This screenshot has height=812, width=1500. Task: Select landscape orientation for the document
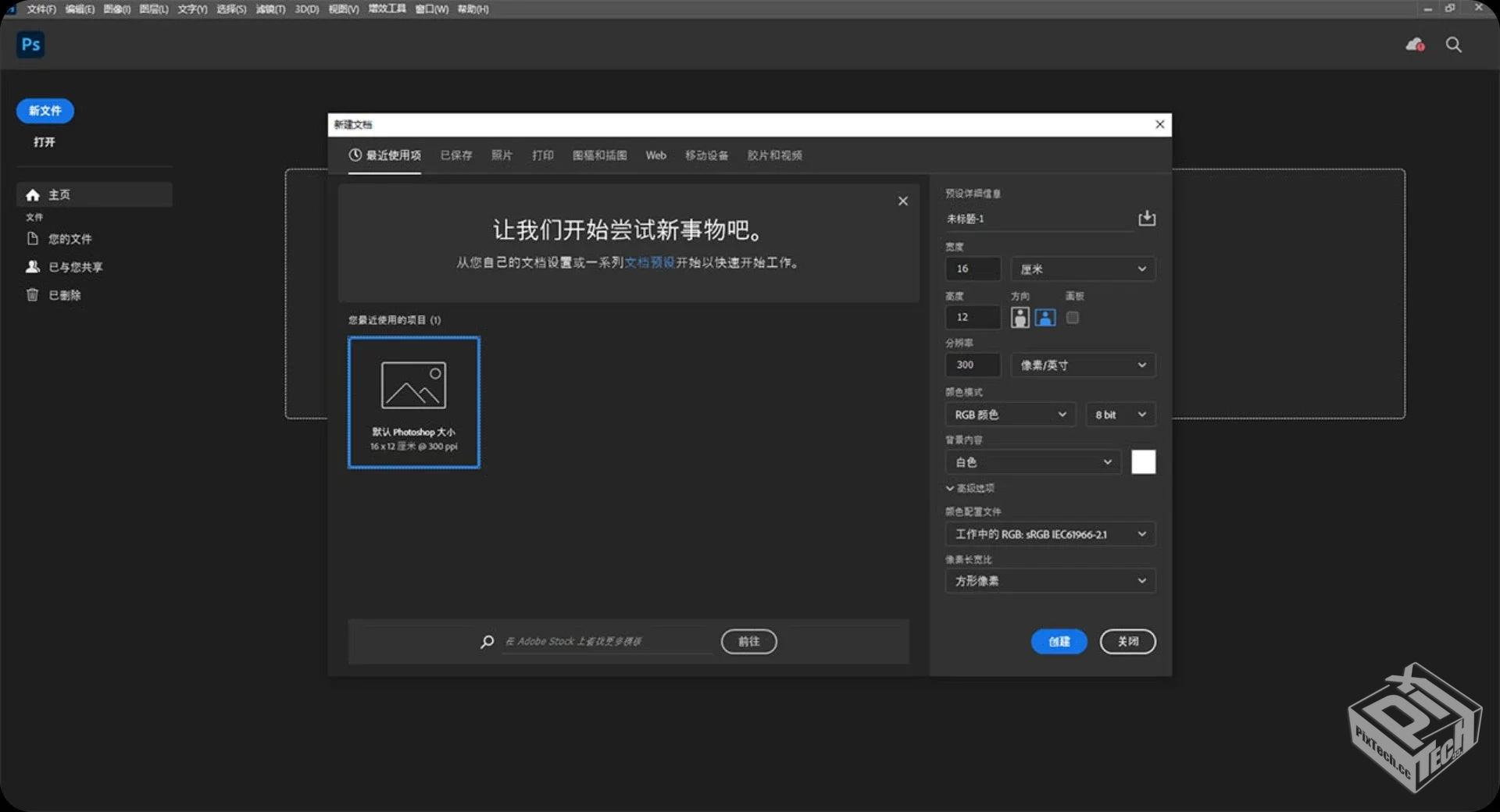(1045, 317)
